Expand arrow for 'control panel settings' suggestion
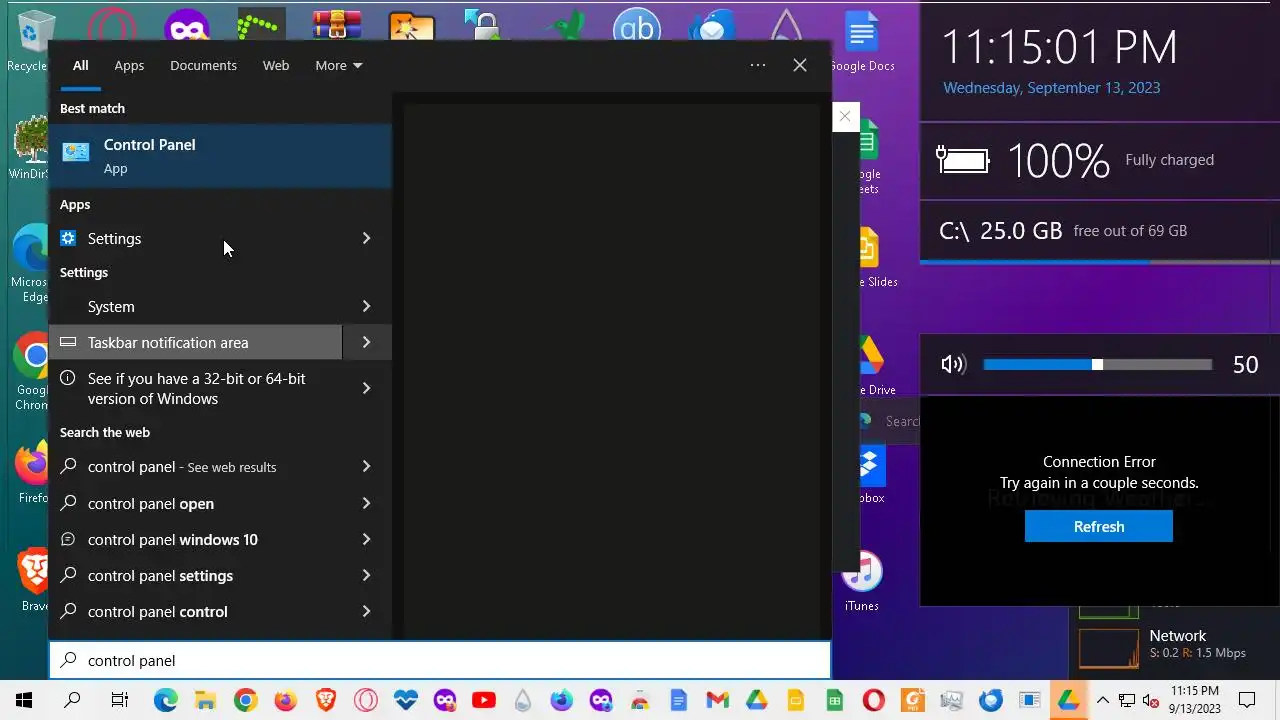Viewport: 1280px width, 720px height. coord(366,575)
